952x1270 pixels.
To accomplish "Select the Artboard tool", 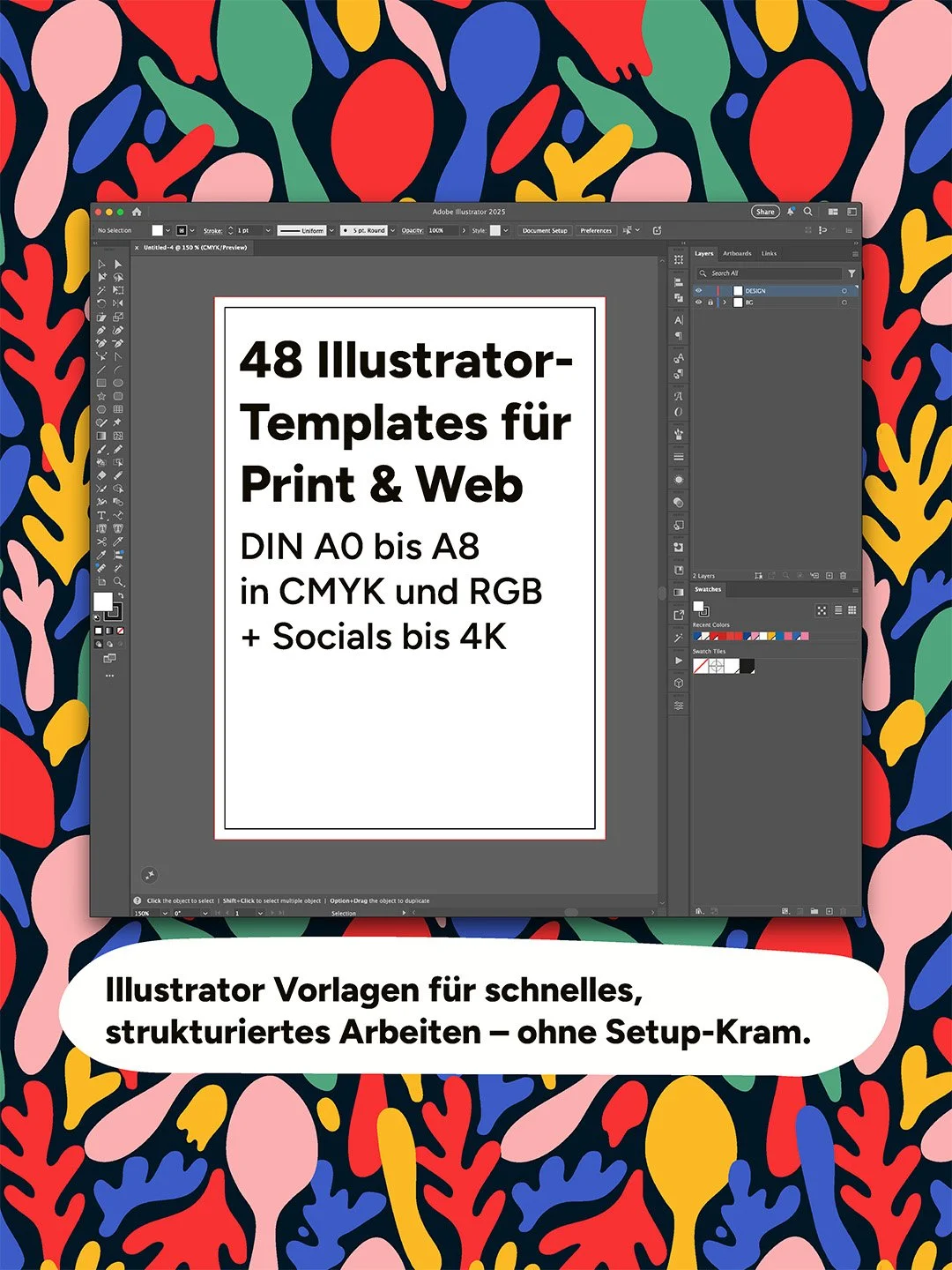I will click(x=101, y=580).
